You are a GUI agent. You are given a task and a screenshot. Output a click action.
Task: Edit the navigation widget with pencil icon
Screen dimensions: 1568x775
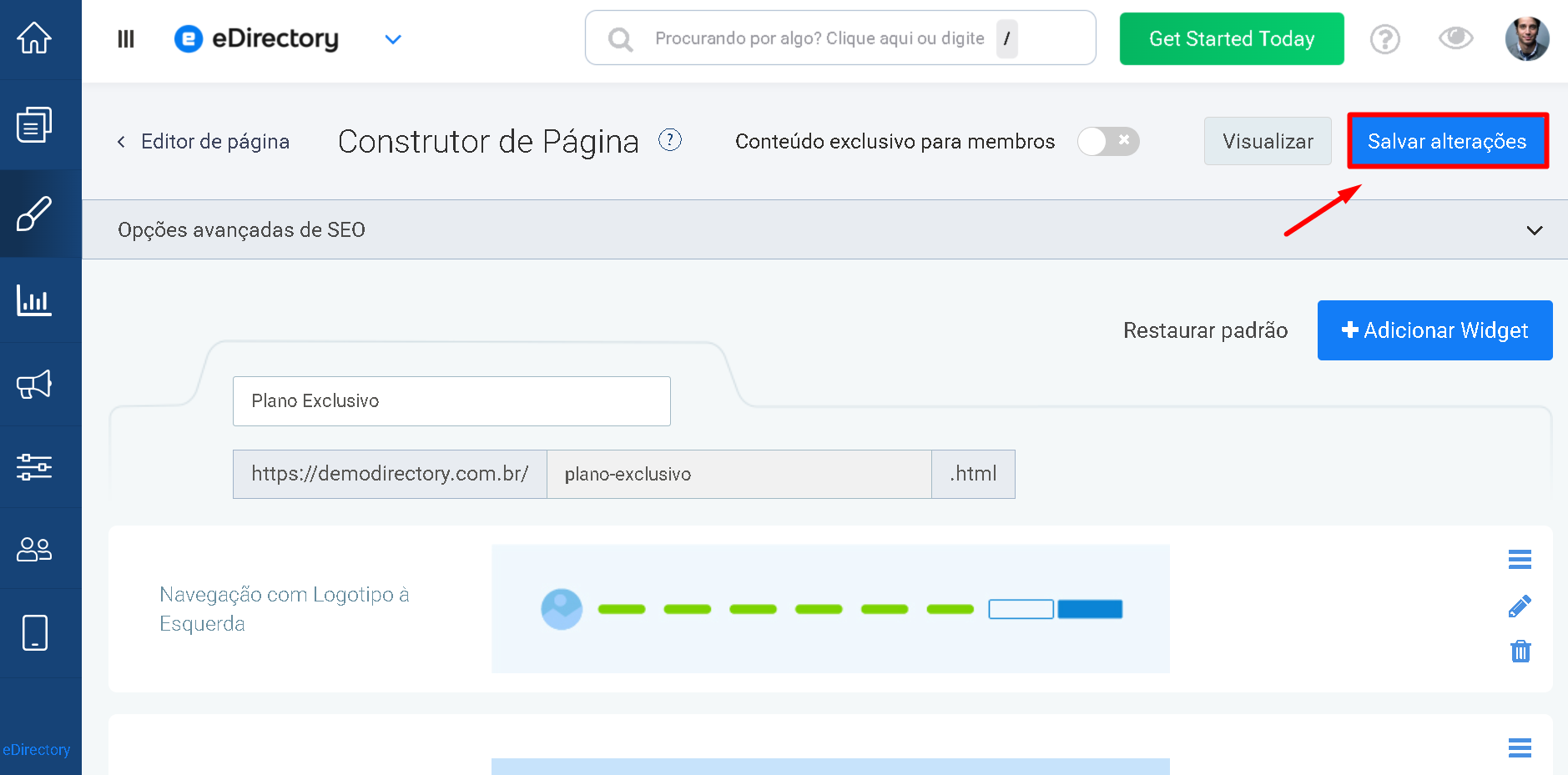[x=1520, y=606]
